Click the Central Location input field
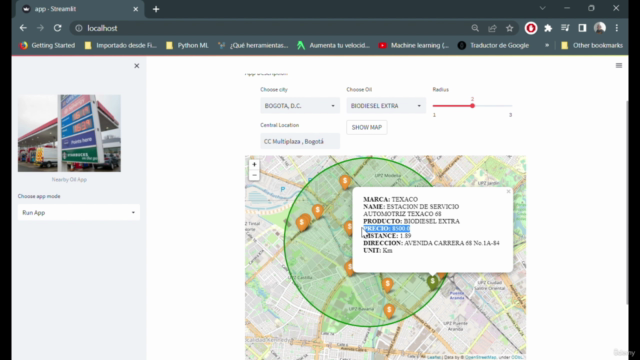 300,141
